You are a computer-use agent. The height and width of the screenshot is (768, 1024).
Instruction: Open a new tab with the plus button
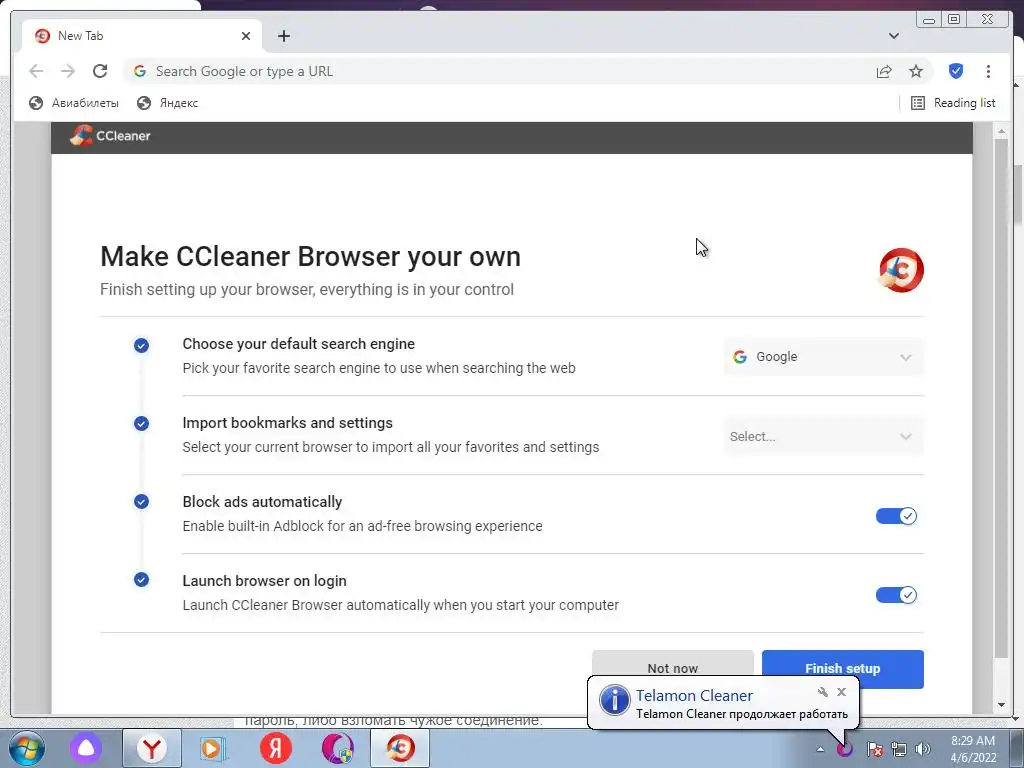pyautogui.click(x=283, y=36)
